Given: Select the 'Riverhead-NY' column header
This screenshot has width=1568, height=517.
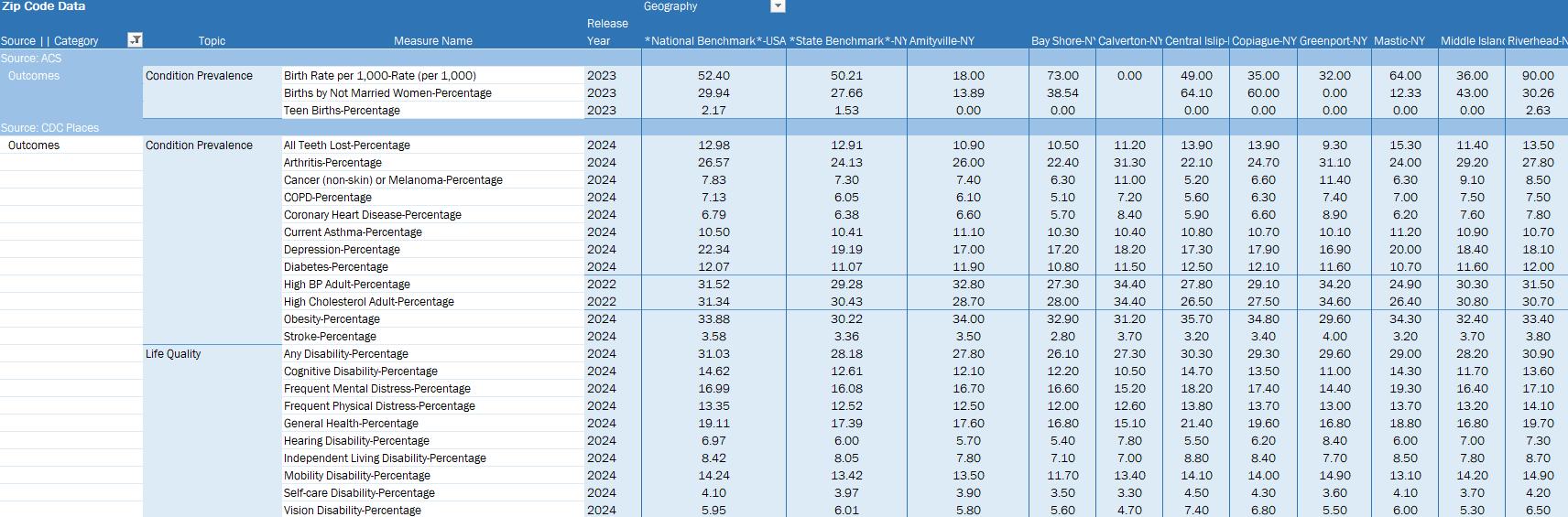Looking at the screenshot, I should [x=1538, y=41].
